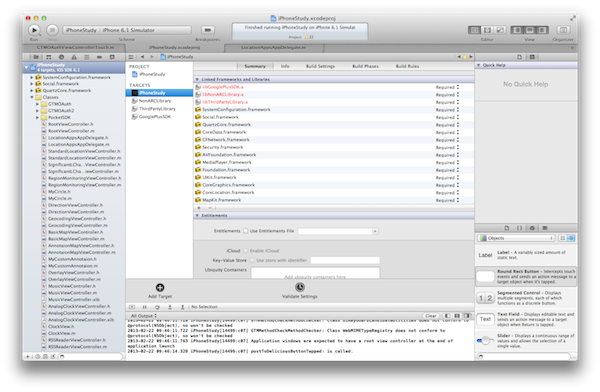The width and height of the screenshot is (600, 392).
Task: Show only console pane in debug area
Action: point(467,316)
